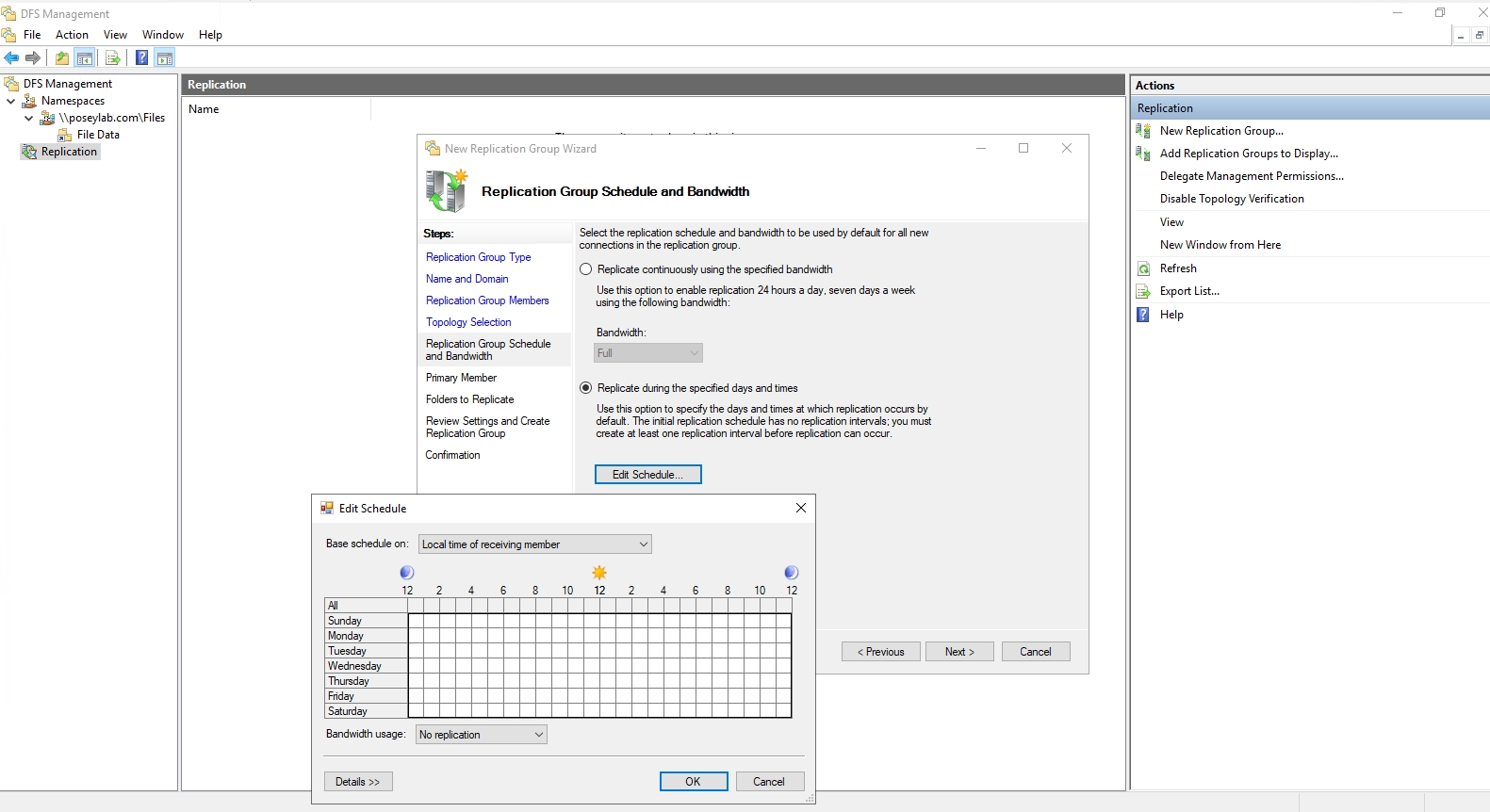Open the Bandwidth usage dropdown

coord(482,735)
